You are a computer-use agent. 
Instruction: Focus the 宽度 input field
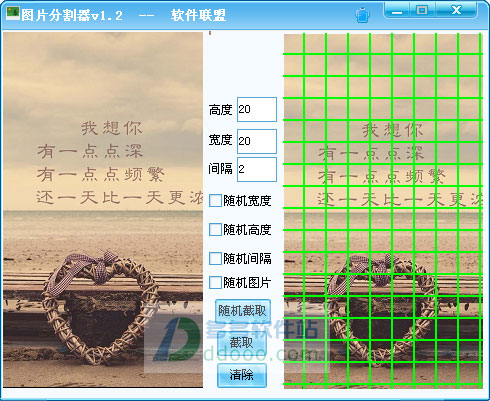[257, 141]
